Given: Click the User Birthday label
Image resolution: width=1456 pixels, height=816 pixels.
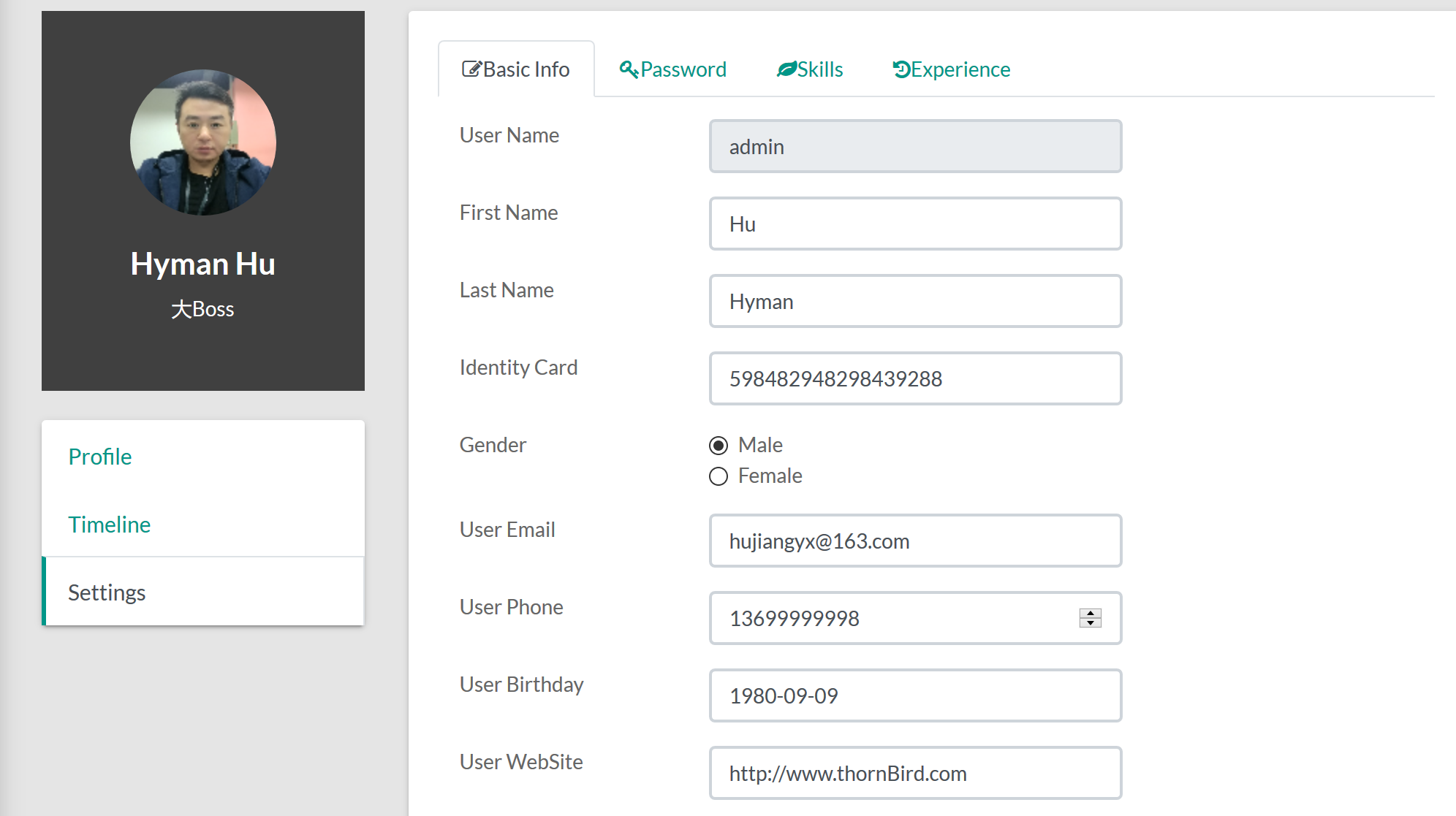Looking at the screenshot, I should pyautogui.click(x=521, y=685).
